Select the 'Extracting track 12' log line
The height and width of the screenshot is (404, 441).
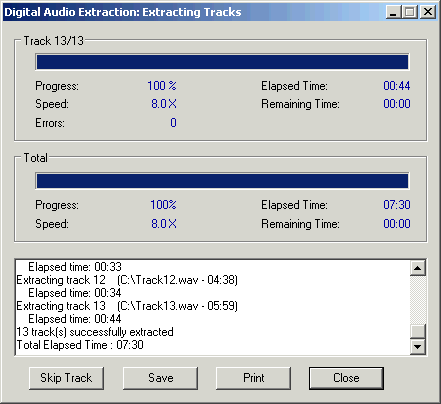point(127,280)
